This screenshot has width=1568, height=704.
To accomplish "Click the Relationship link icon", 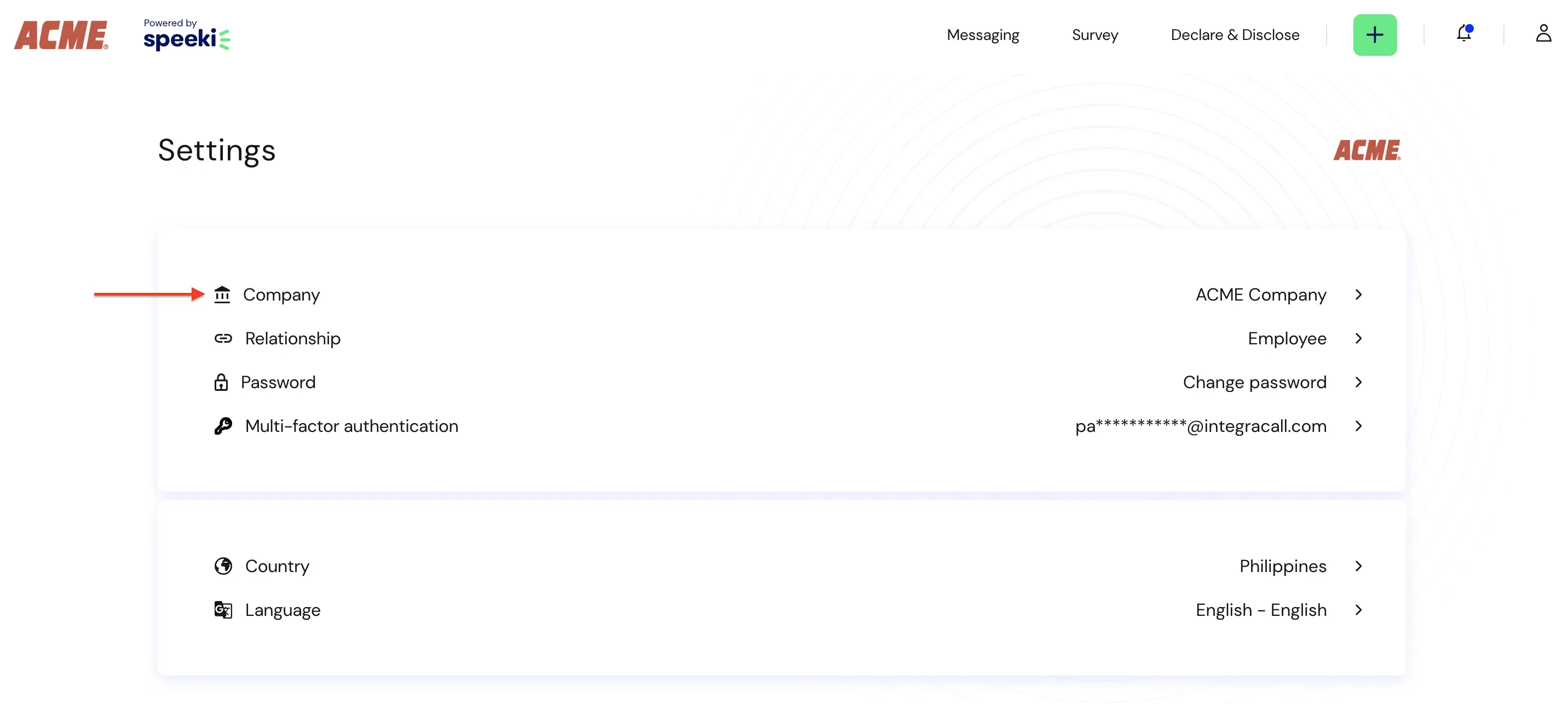I will (224, 338).
